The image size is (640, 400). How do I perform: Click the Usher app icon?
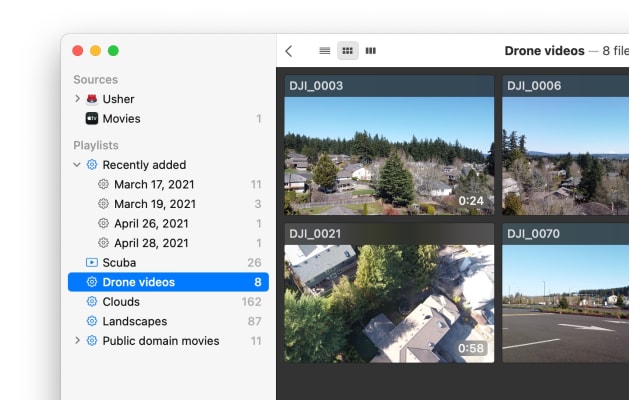(92, 99)
